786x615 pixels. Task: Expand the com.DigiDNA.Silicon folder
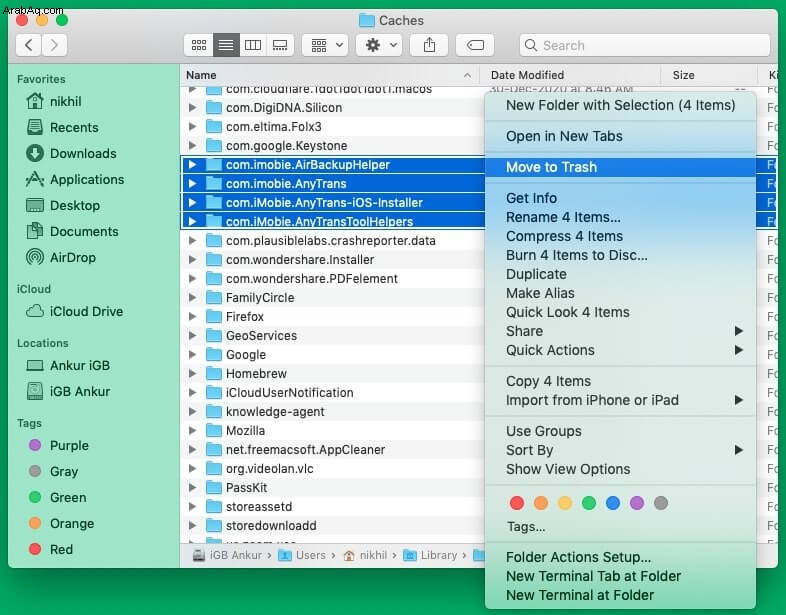192,108
